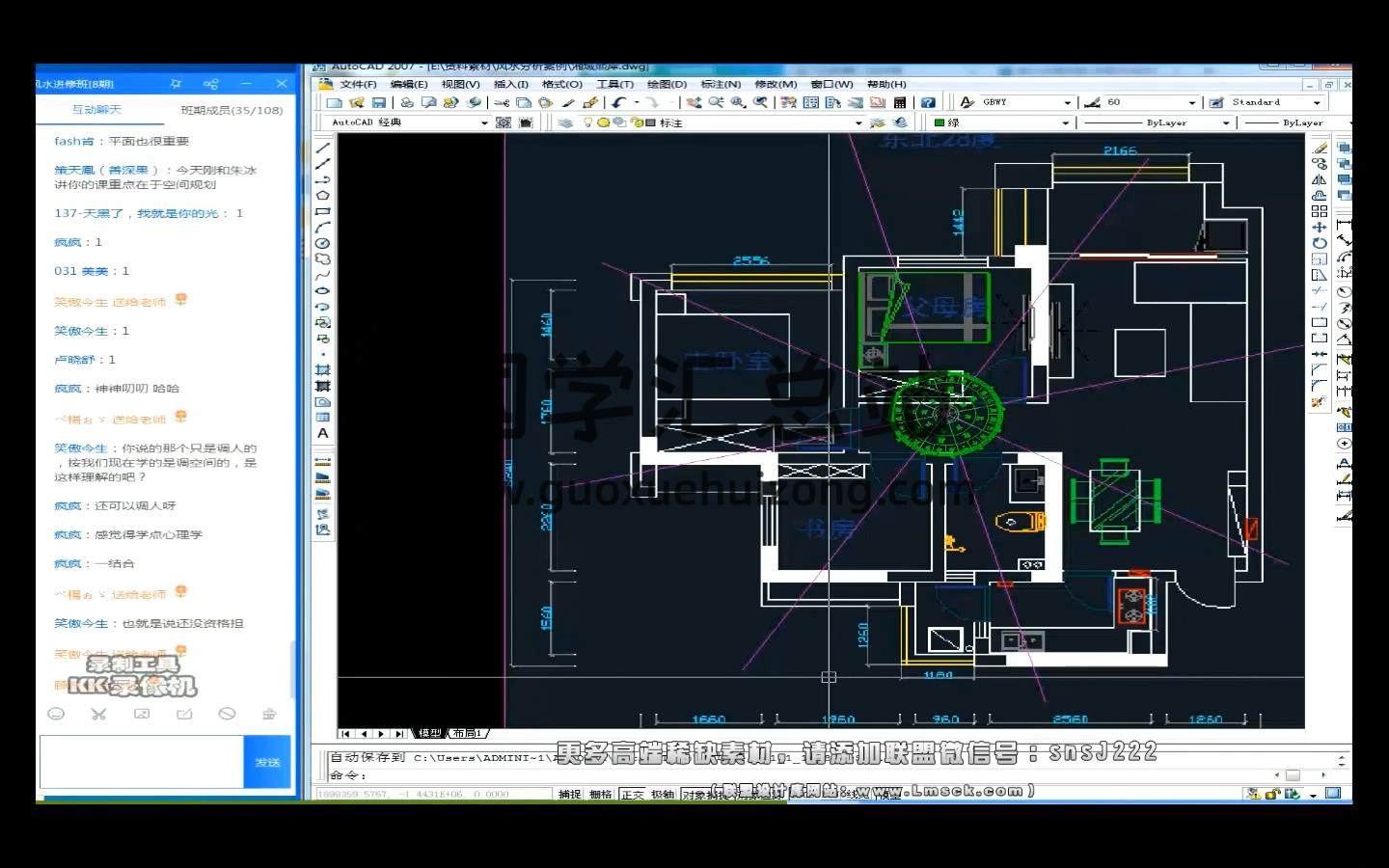The height and width of the screenshot is (868, 1389).
Task: Select the Rectangle draw tool
Action: pyautogui.click(x=323, y=211)
